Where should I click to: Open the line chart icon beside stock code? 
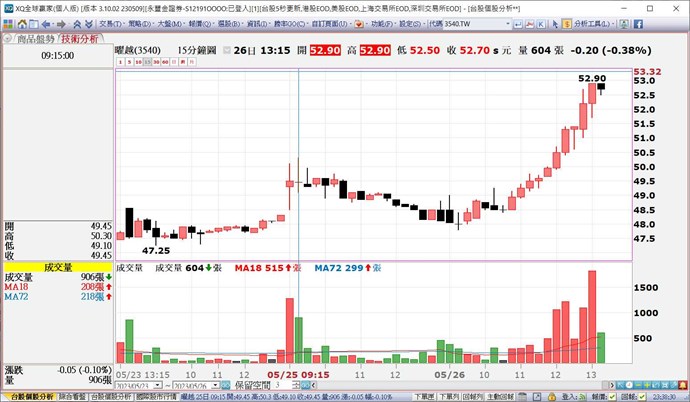pyautogui.click(x=529, y=24)
